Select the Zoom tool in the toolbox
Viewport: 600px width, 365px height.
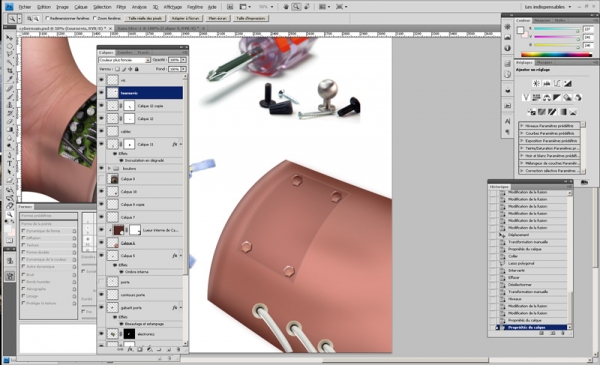[x=10, y=214]
